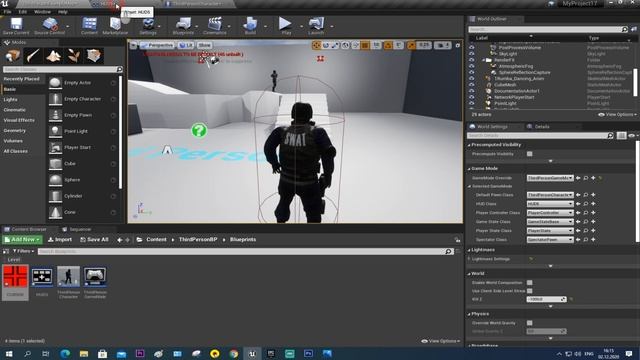Screen dimensions: 640x360
Task: Activate the translate gizmo in viewport toolbar
Action: point(316,45)
